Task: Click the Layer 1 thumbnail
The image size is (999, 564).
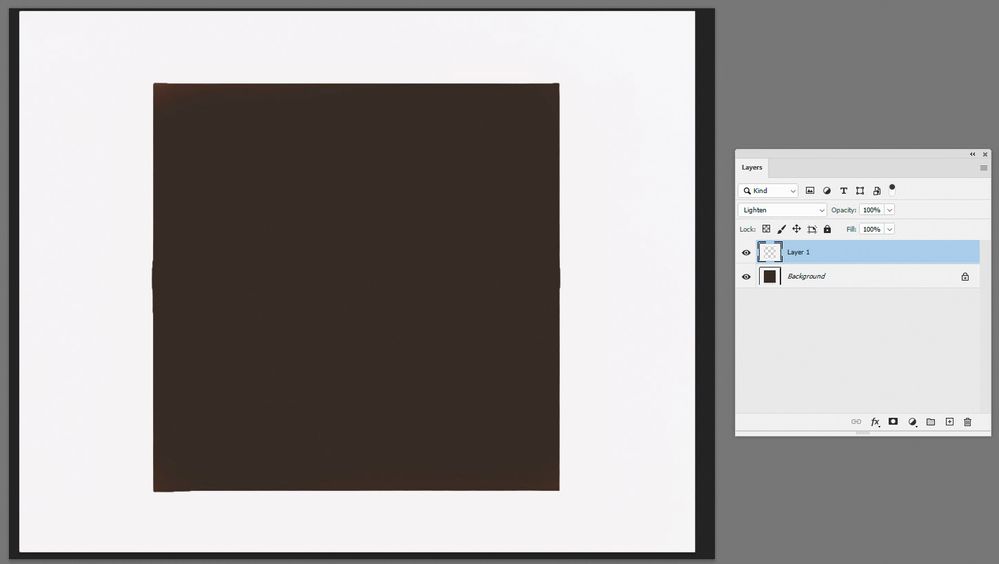Action: tap(770, 252)
